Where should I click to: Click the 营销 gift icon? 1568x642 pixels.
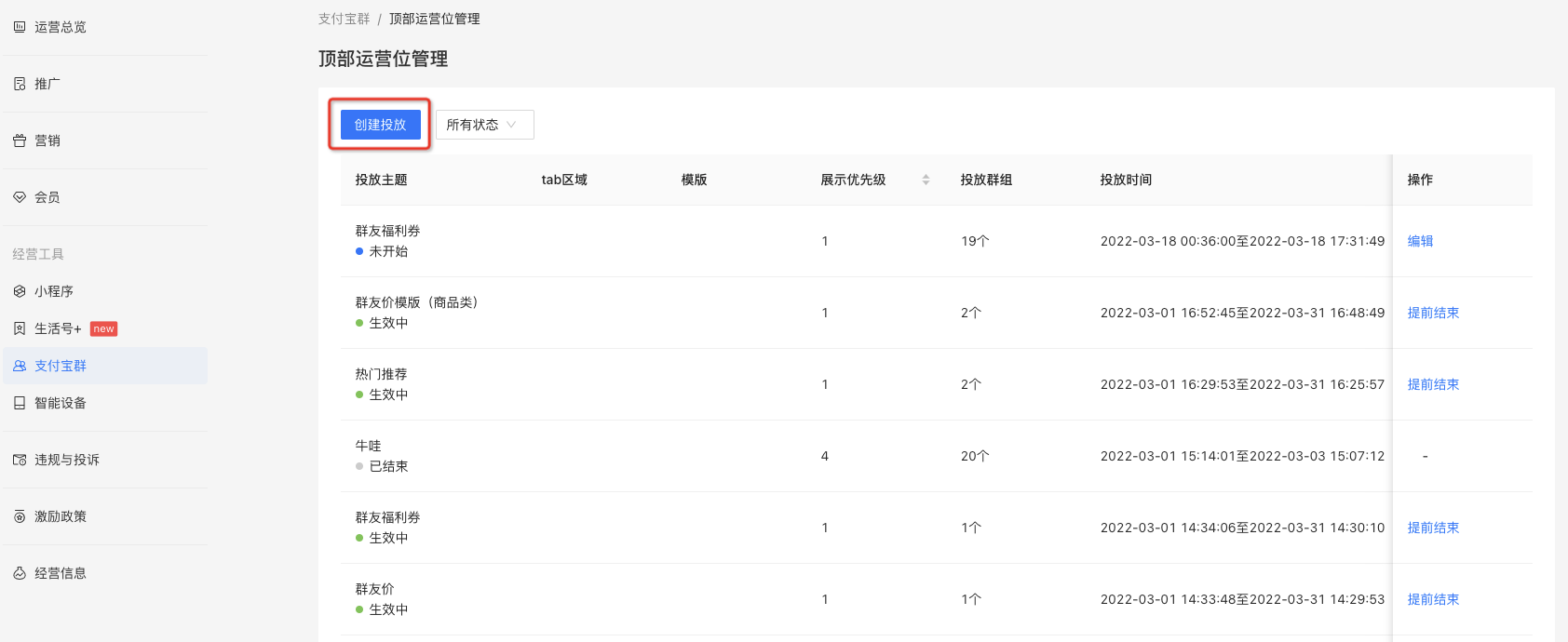(20, 140)
